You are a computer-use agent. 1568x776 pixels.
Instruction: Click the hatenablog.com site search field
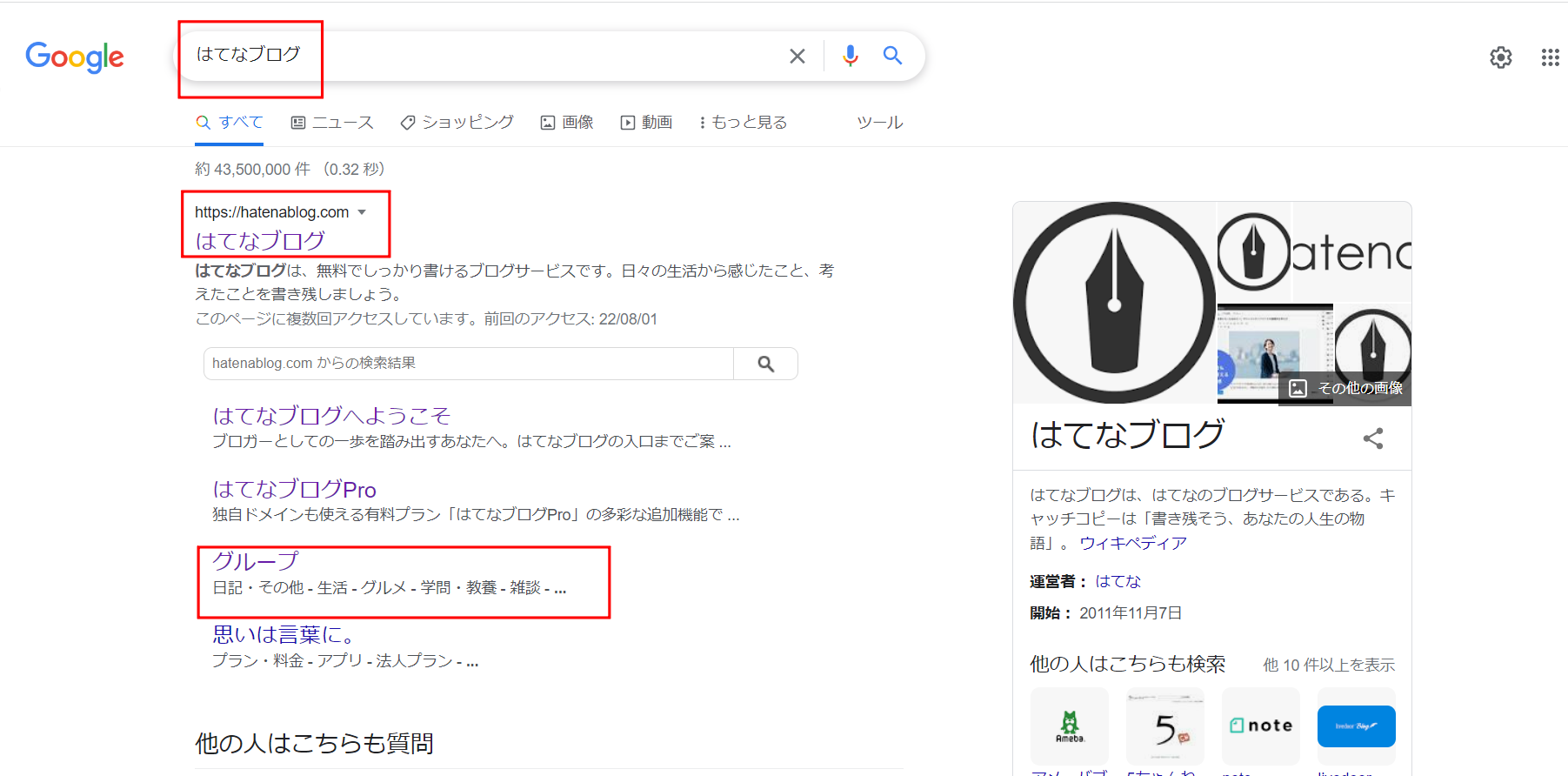469,364
